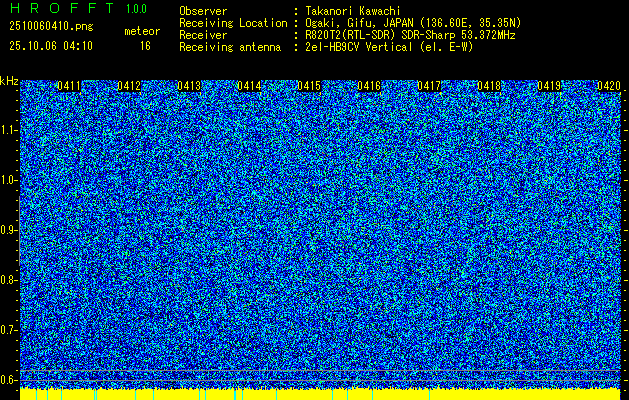Image resolution: width=629 pixels, height=400 pixels.
Task: Click the HROFFT title text
Action: point(62,8)
